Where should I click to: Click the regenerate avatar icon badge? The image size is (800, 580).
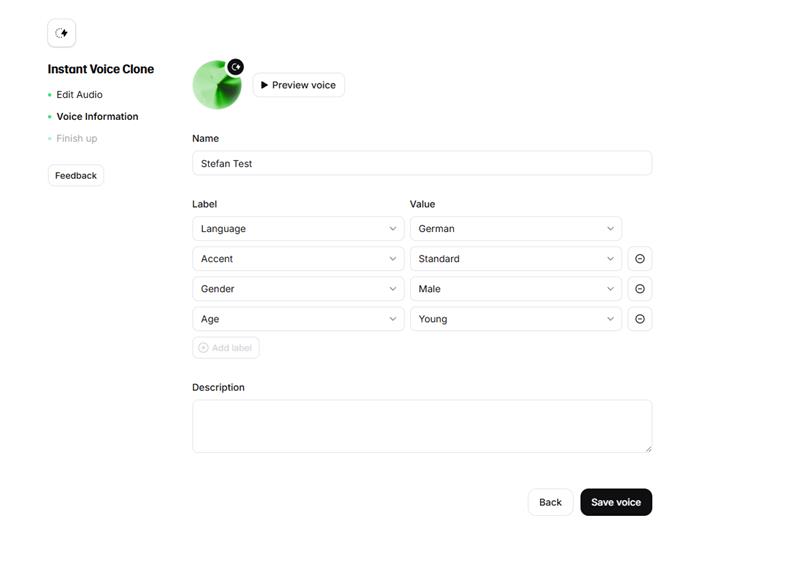click(235, 67)
